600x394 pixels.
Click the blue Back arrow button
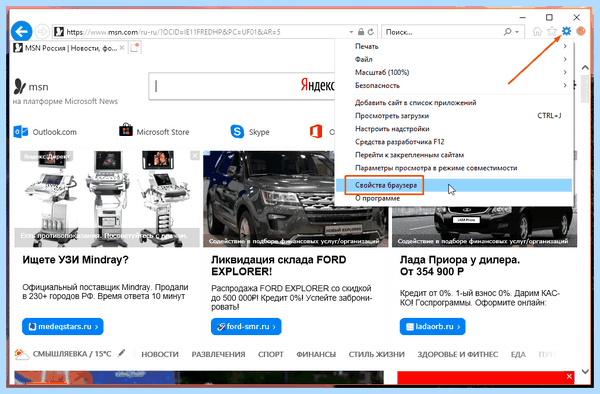tap(21, 31)
